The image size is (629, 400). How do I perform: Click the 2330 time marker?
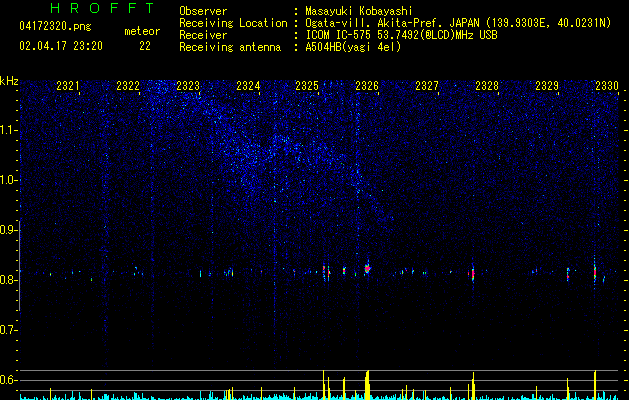coord(607,86)
